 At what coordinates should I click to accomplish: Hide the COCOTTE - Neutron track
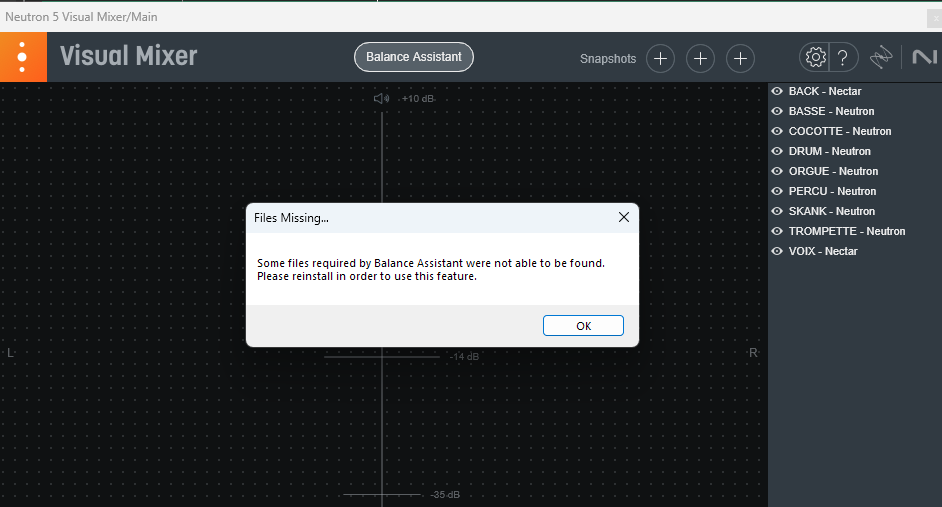tap(777, 131)
